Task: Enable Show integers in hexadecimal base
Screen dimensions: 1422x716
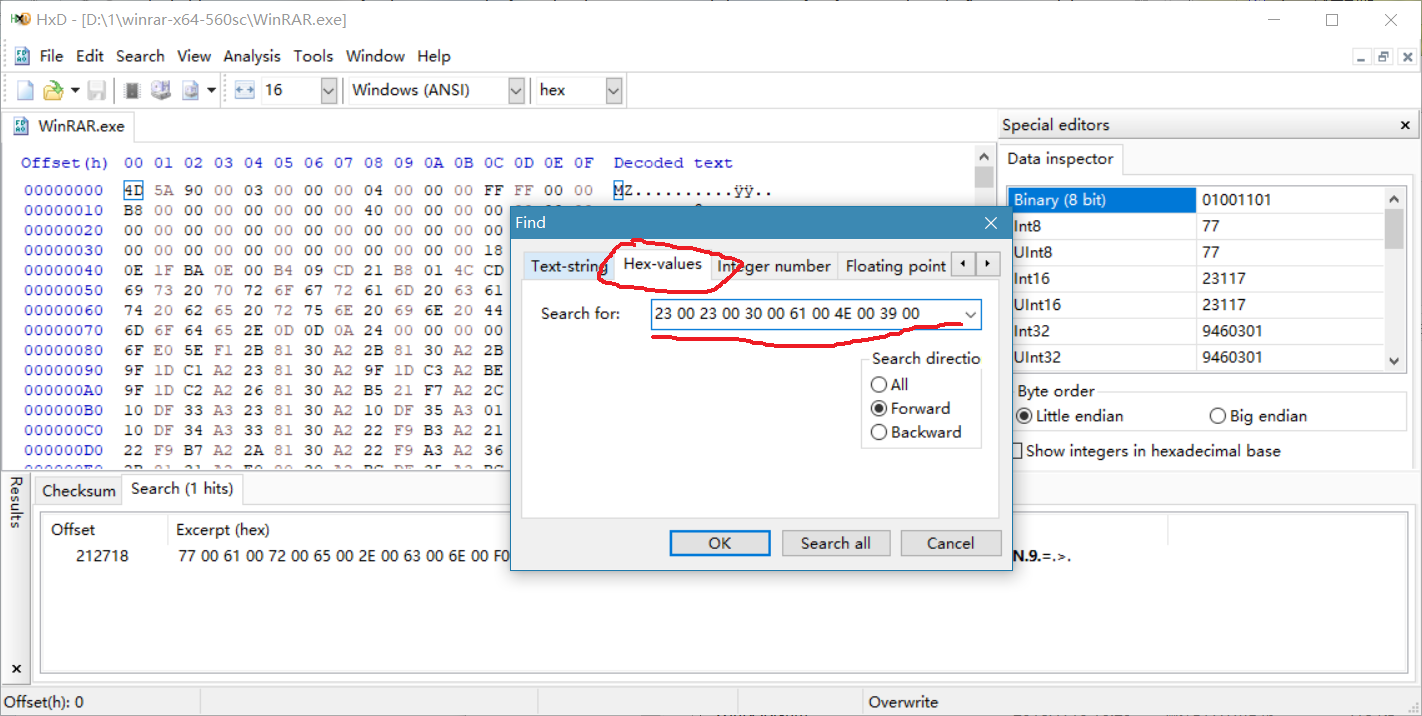Action: click(1146, 451)
